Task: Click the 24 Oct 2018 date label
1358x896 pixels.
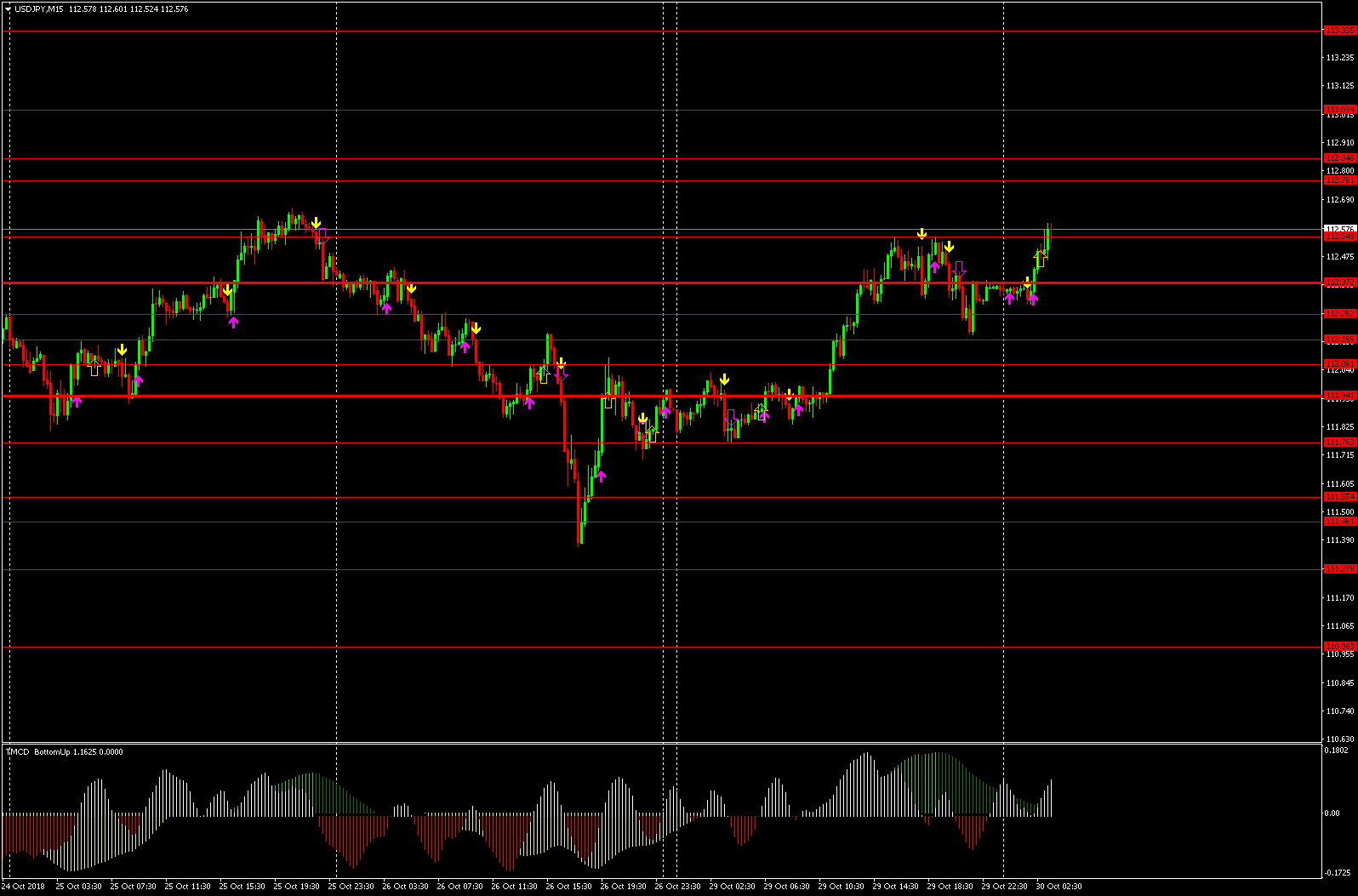Action: (x=24, y=887)
